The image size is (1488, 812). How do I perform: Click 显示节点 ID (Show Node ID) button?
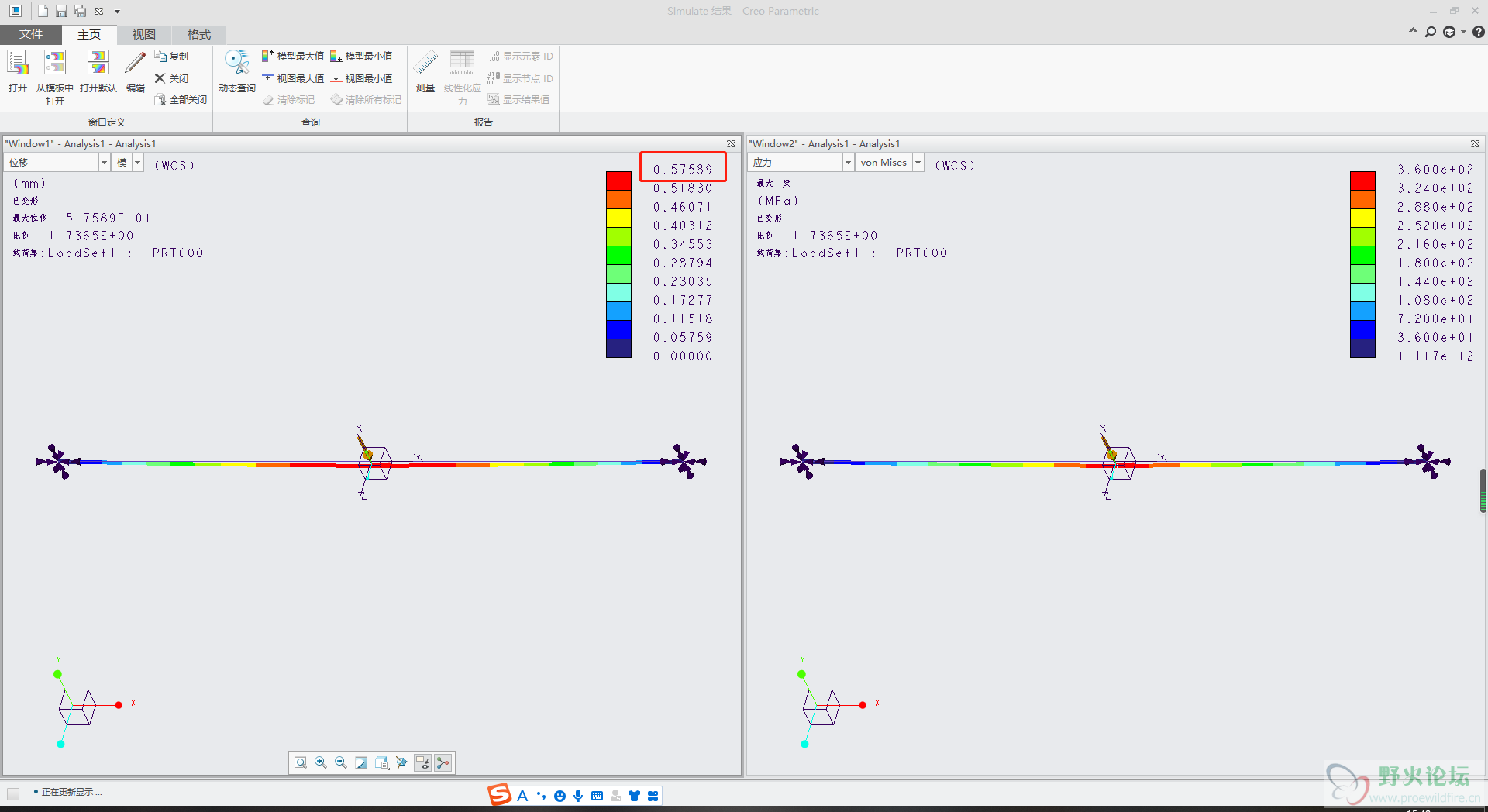(520, 78)
